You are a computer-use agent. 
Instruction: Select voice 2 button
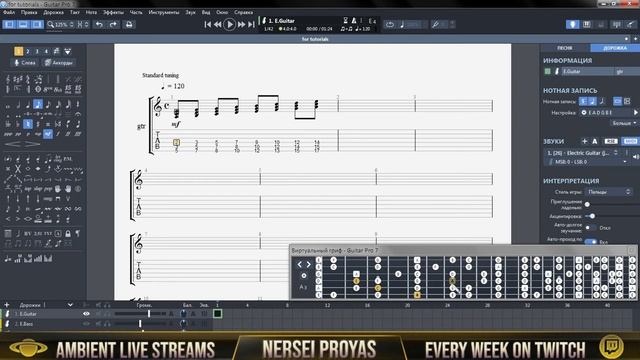(x=28, y=51)
